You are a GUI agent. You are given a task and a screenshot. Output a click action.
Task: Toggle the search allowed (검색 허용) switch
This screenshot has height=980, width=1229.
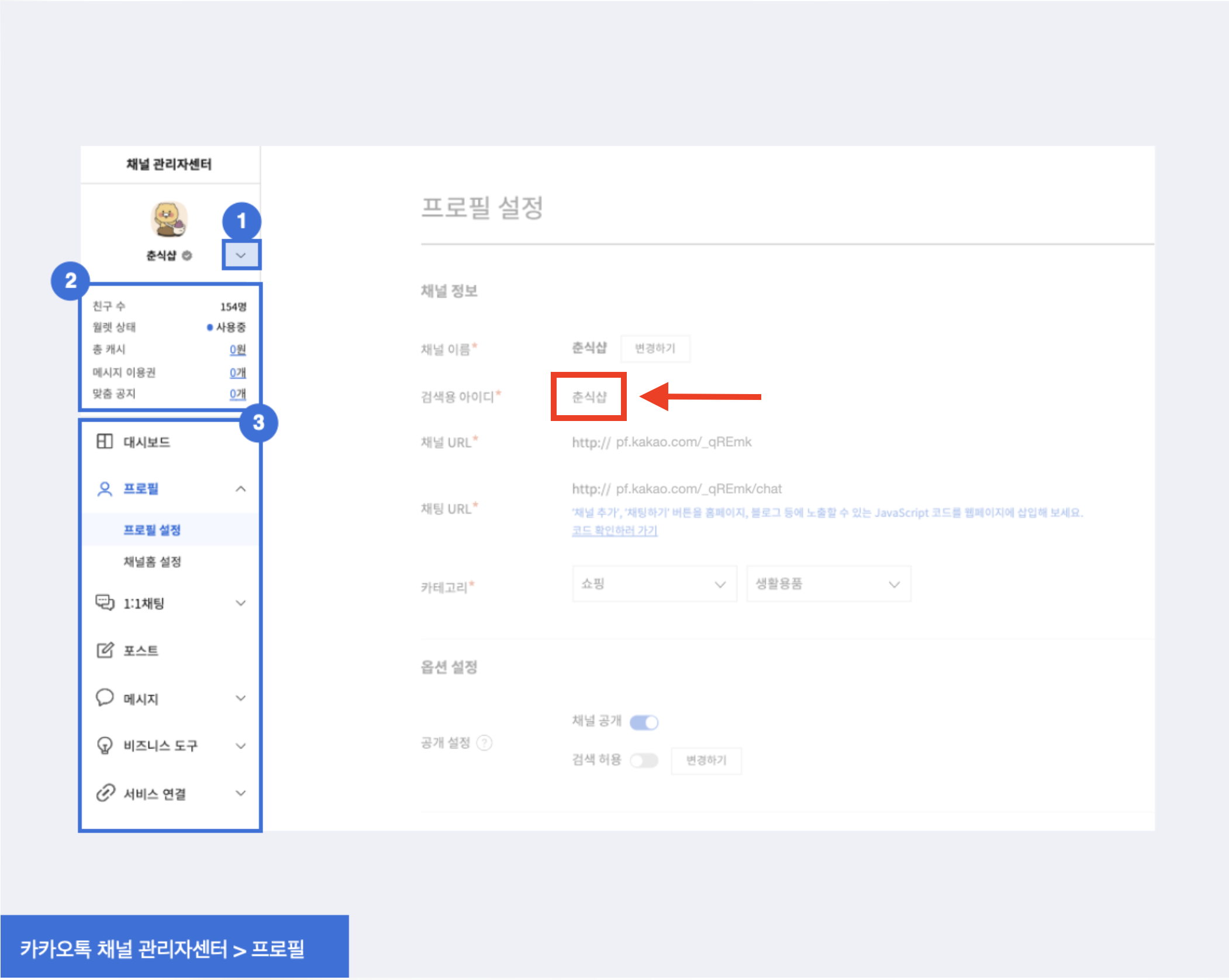coord(644,760)
